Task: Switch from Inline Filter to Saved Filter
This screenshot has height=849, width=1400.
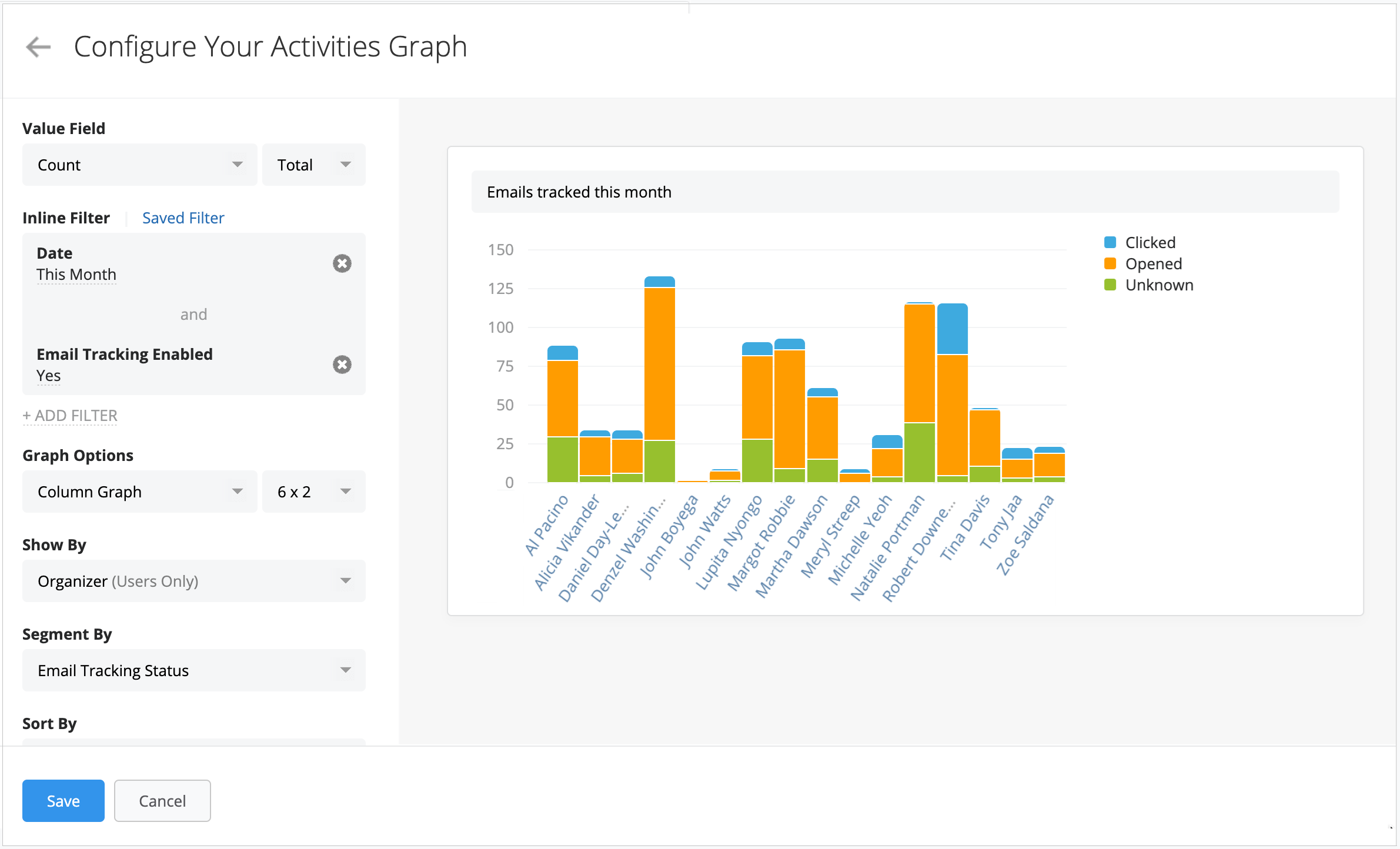Action: (x=183, y=218)
